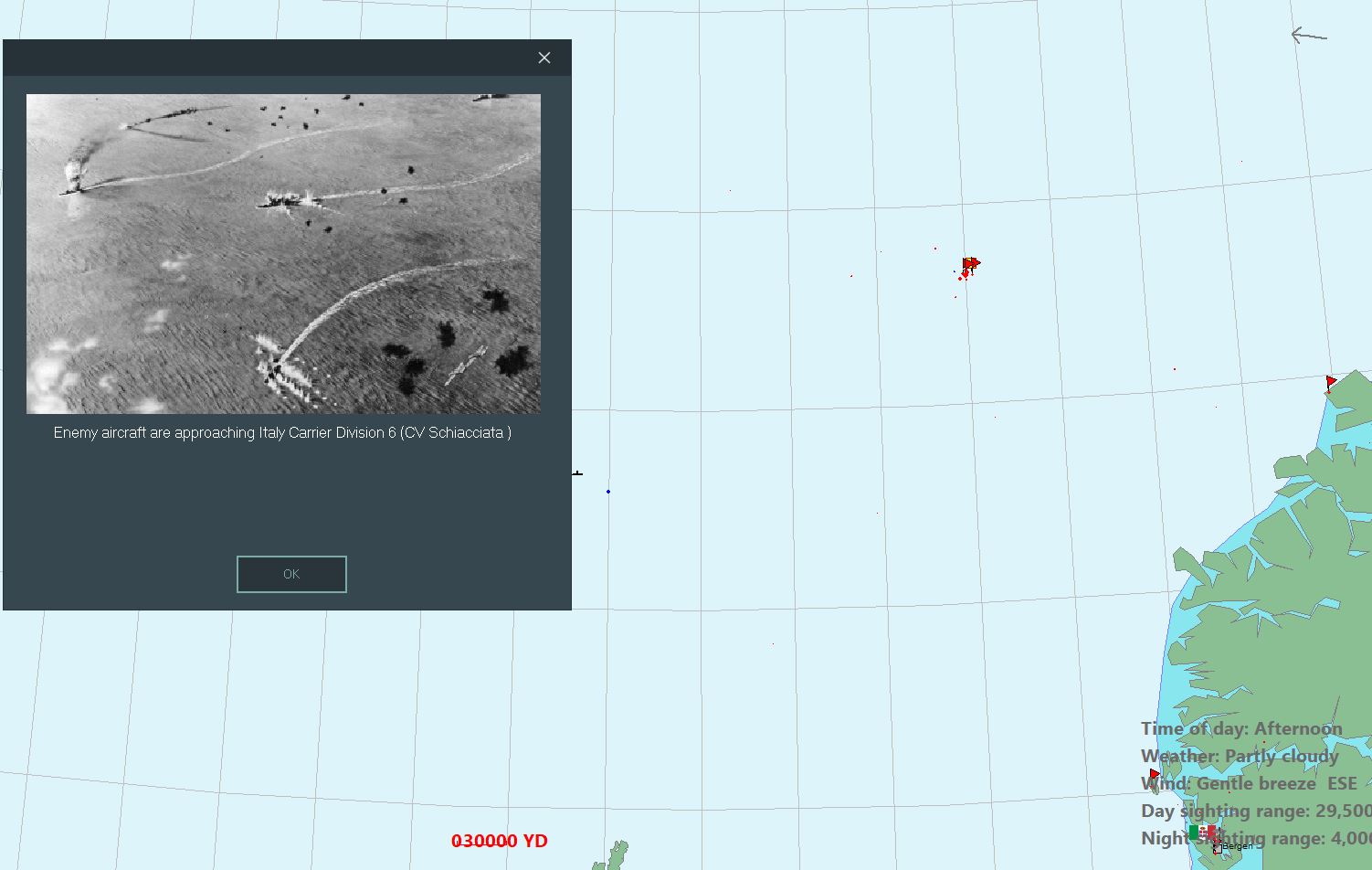1372x870 pixels.
Task: Click OK to dismiss the enemy aircraft alert
Action: click(x=291, y=574)
